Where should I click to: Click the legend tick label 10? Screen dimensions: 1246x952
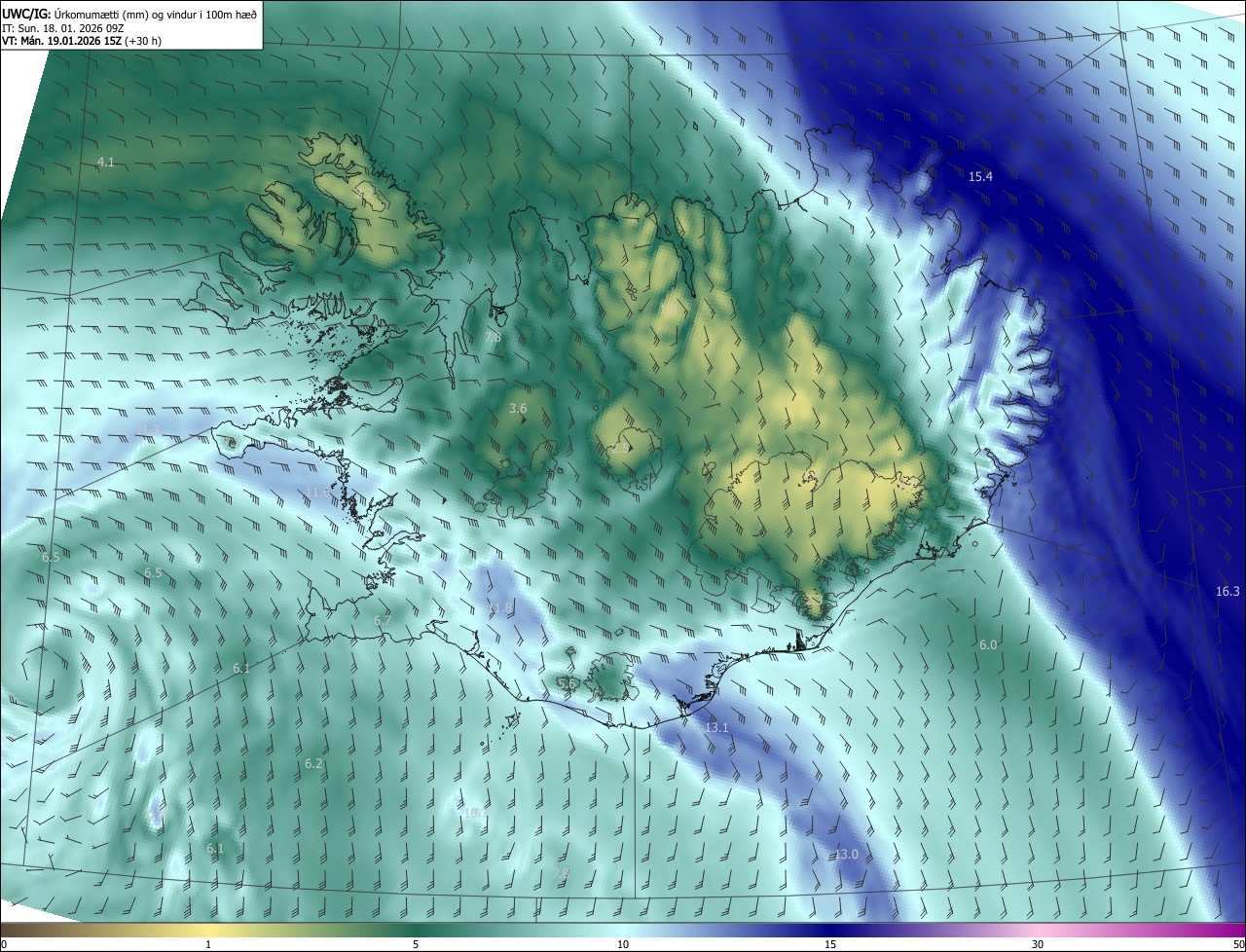(x=623, y=944)
